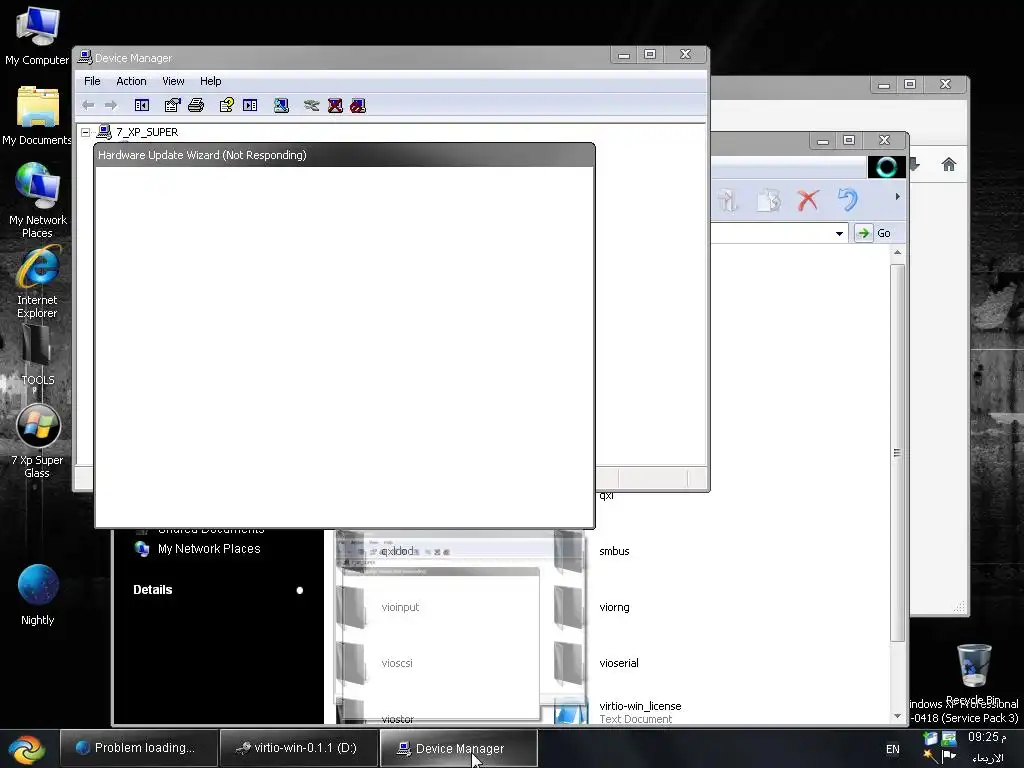Select the 7_XP_SUPER computer node
The image size is (1024, 768).
[147, 132]
